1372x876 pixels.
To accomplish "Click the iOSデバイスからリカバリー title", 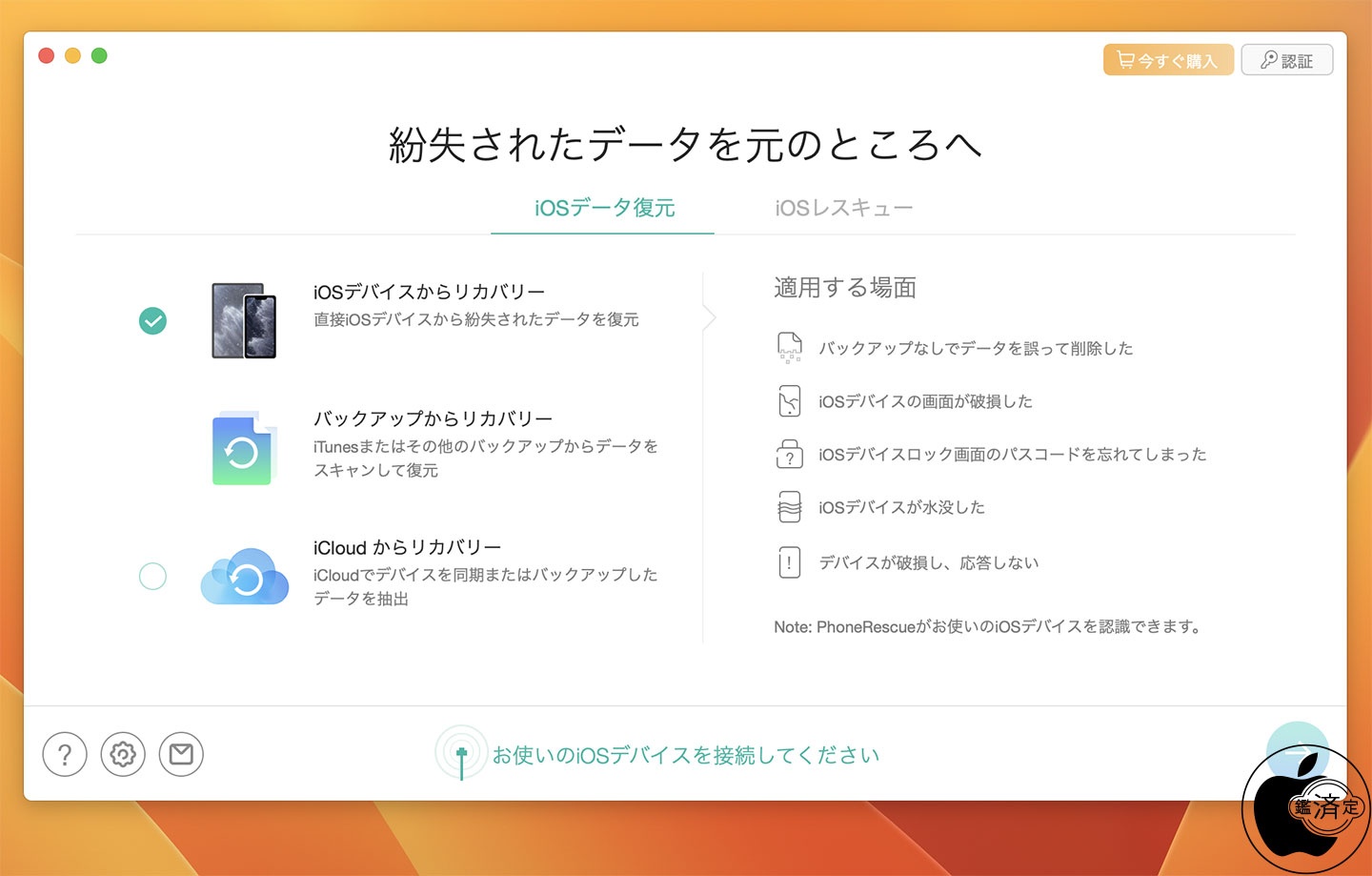I will coord(429,292).
